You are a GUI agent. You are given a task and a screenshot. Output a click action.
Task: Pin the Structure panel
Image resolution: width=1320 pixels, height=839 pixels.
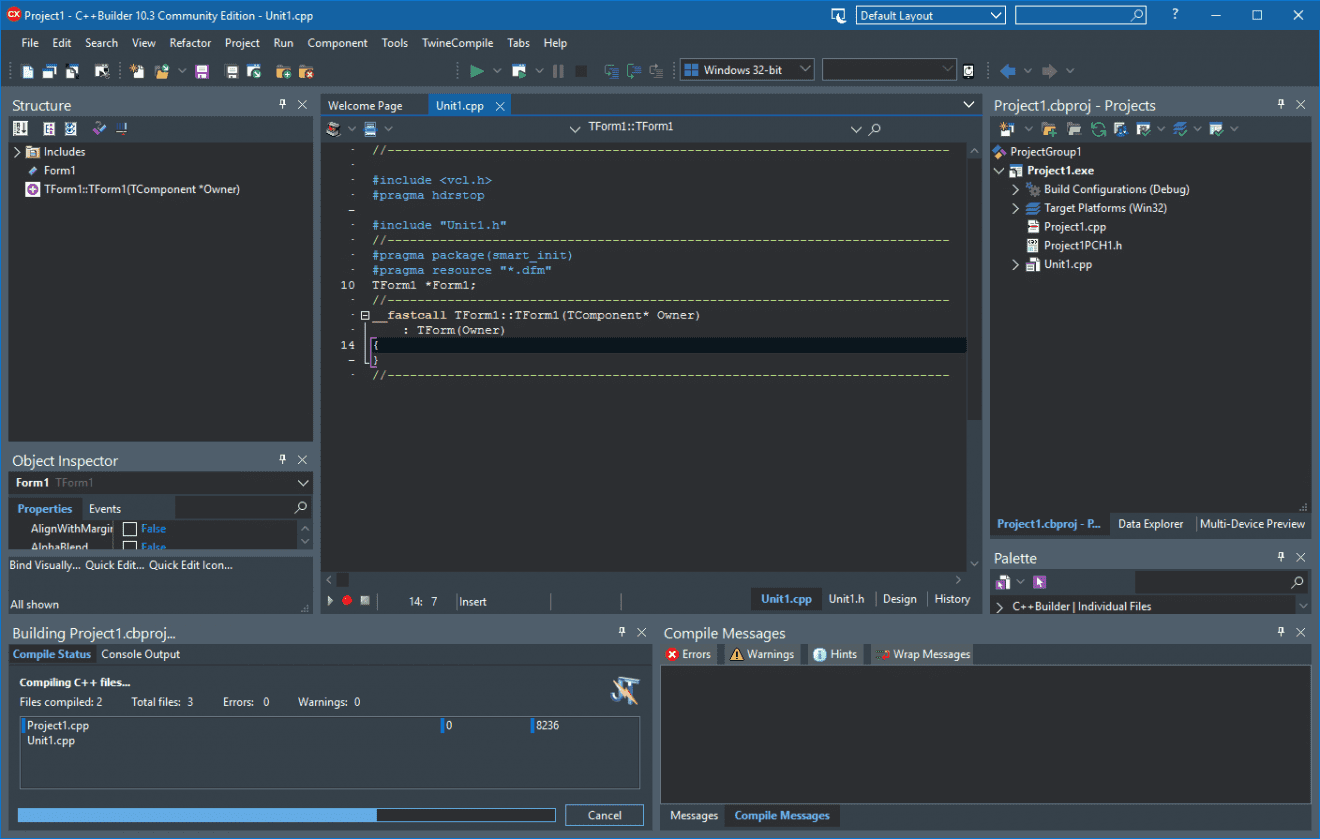(x=283, y=104)
